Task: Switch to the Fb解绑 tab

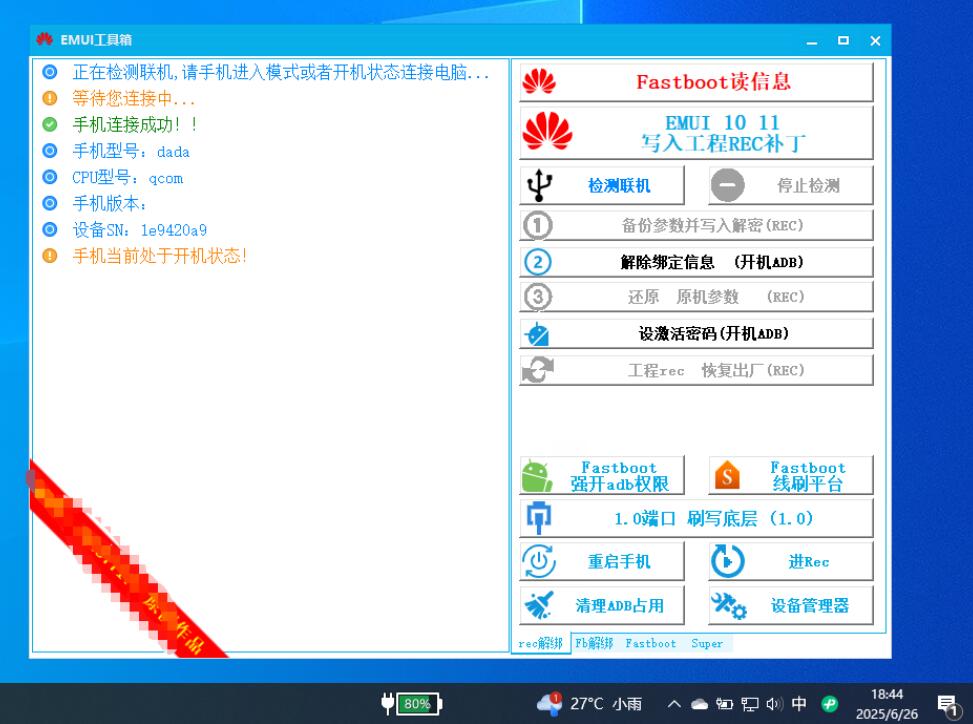Action: pyautogui.click(x=594, y=644)
